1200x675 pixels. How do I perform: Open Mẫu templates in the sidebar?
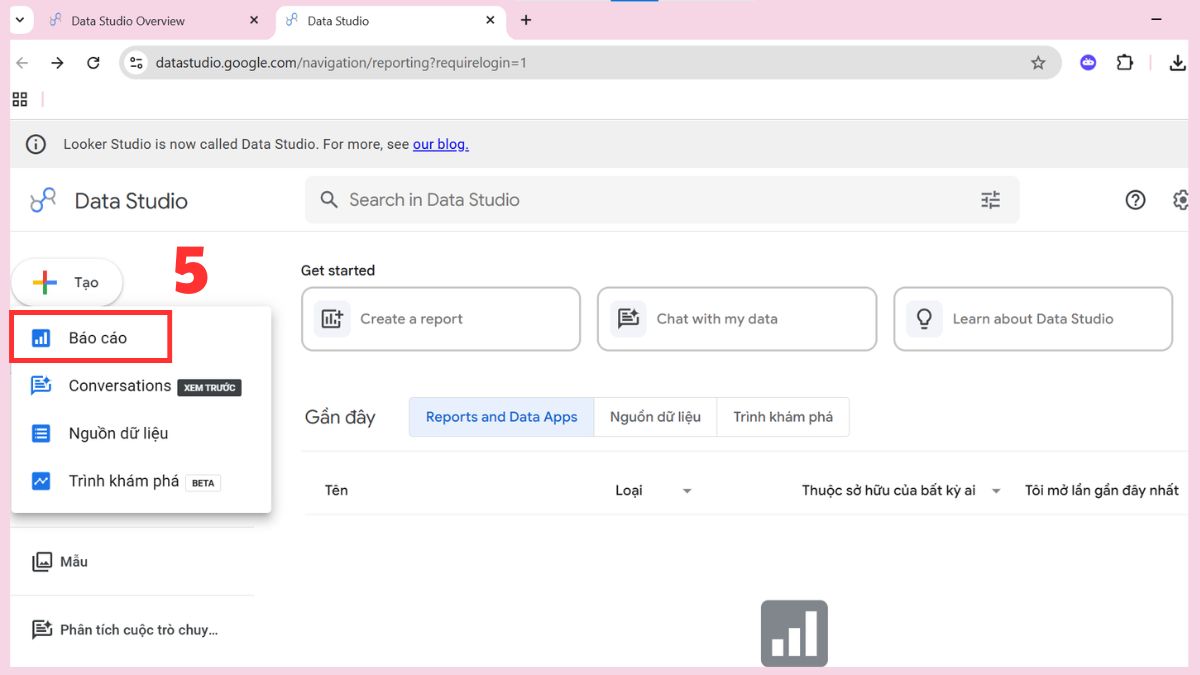(74, 562)
